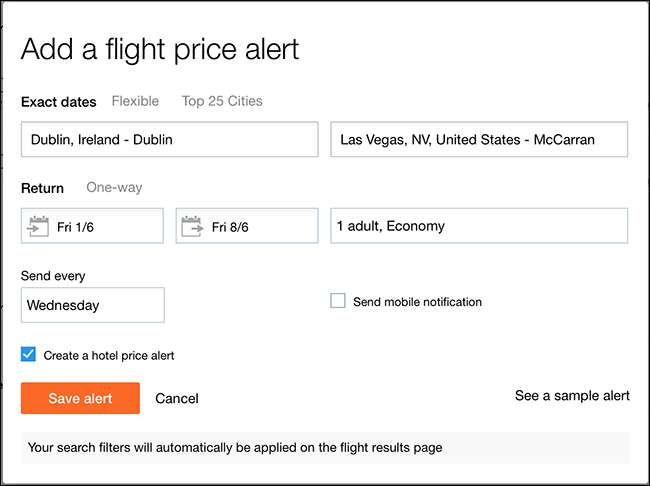Select the Exact dates tab
The height and width of the screenshot is (486, 650).
click(x=59, y=101)
